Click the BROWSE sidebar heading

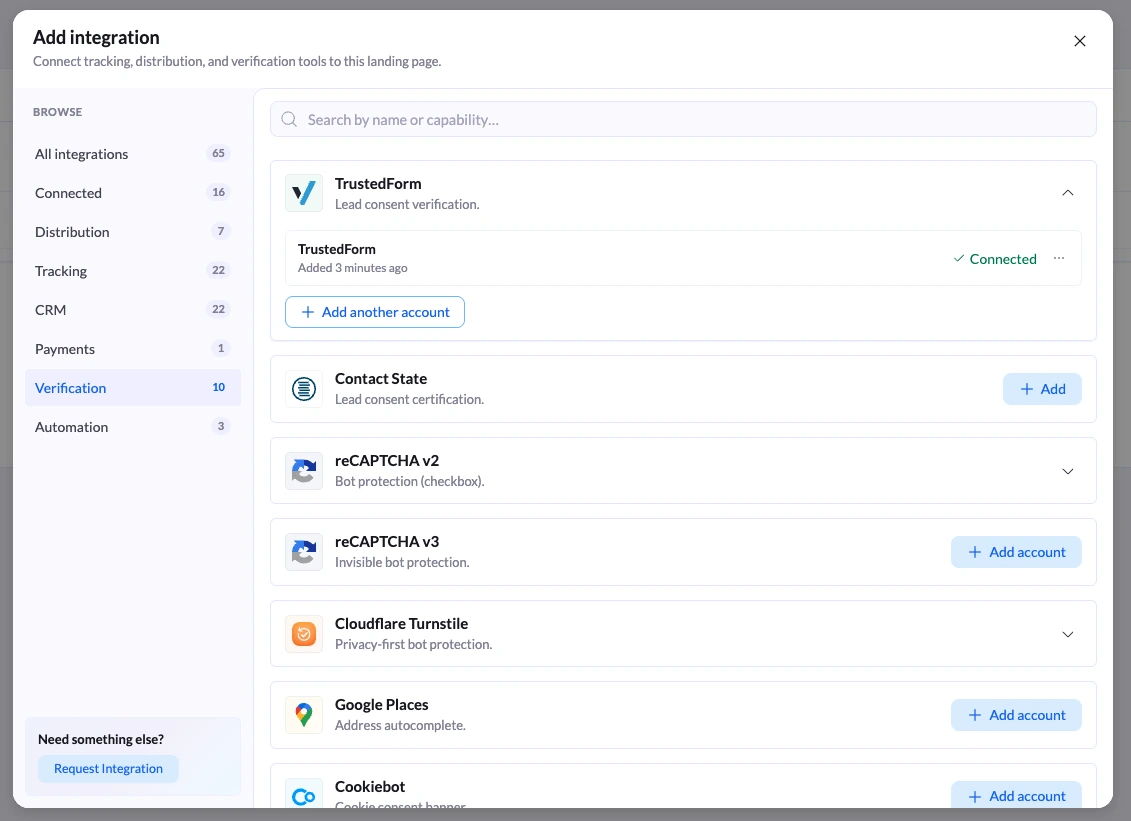pyautogui.click(x=58, y=112)
